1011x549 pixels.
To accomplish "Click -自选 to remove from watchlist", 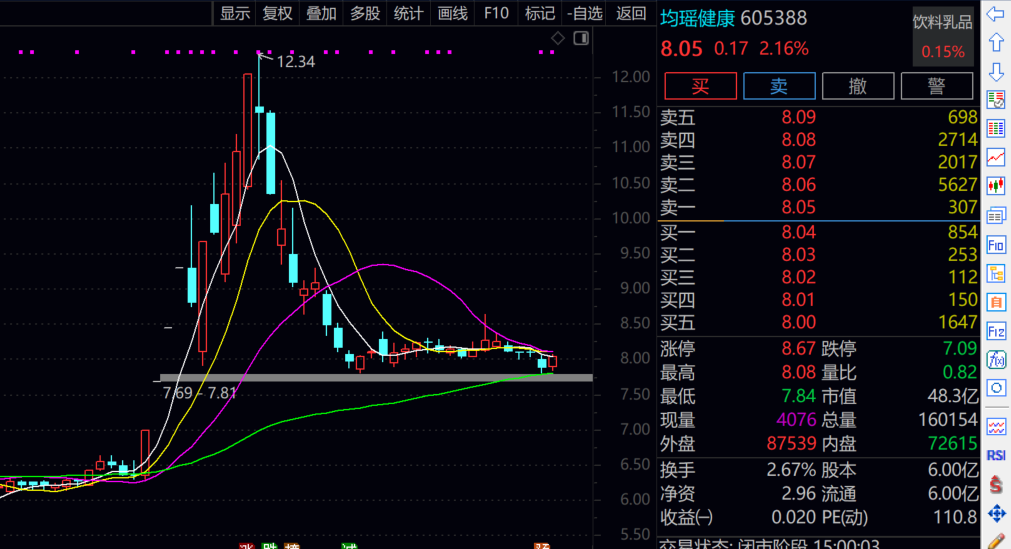I will tap(585, 13).
